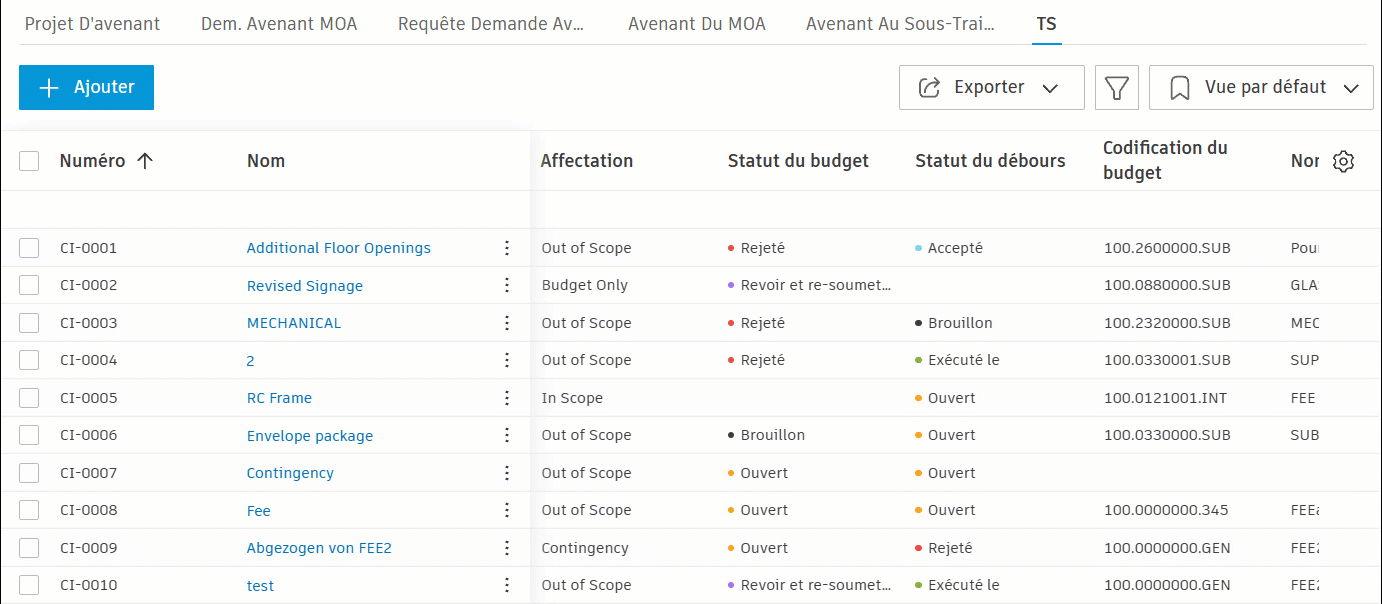Open row actions menu for CI-0001

[x=507, y=248]
